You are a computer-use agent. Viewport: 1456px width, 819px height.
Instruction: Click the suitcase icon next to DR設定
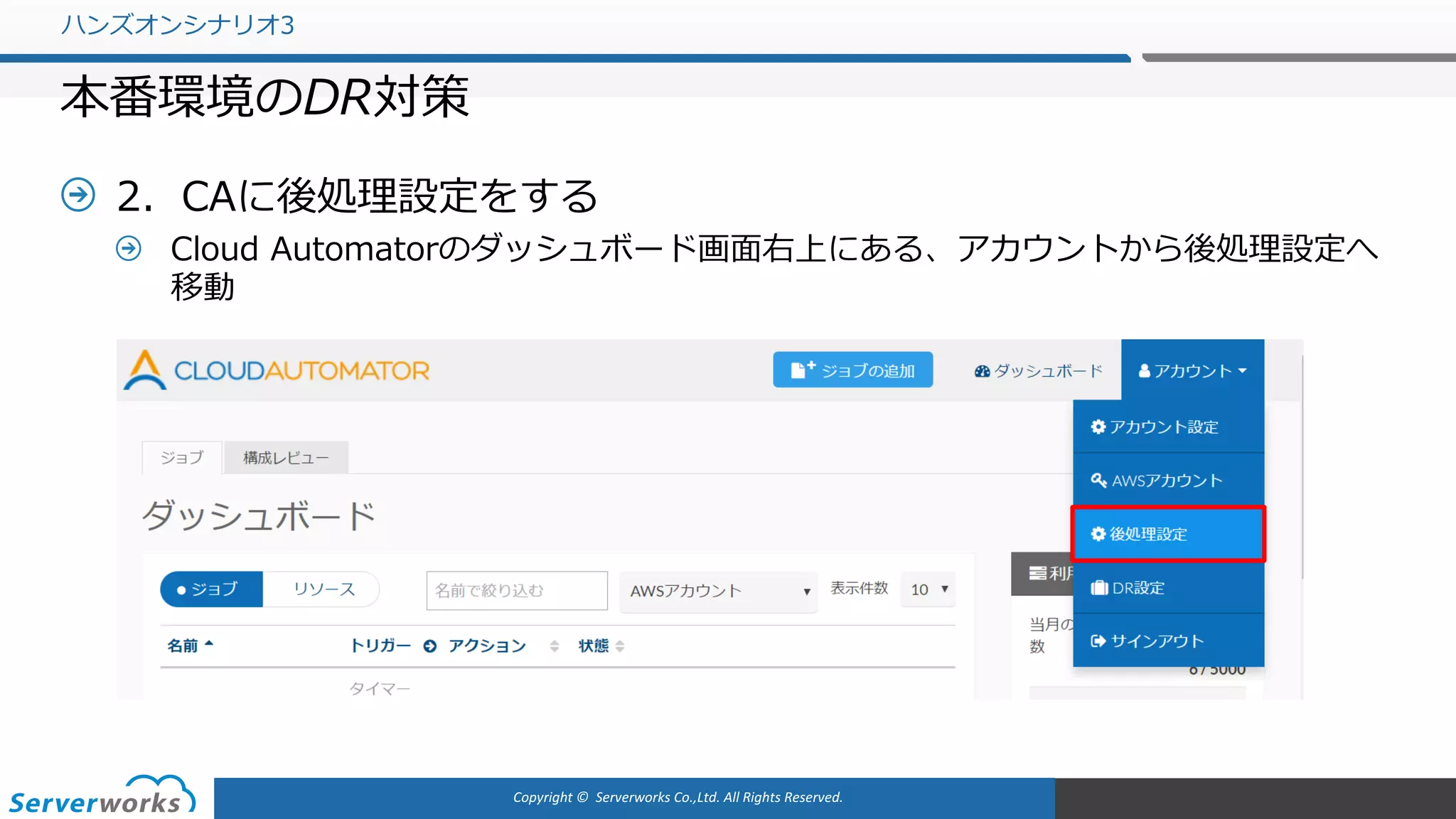1099,588
